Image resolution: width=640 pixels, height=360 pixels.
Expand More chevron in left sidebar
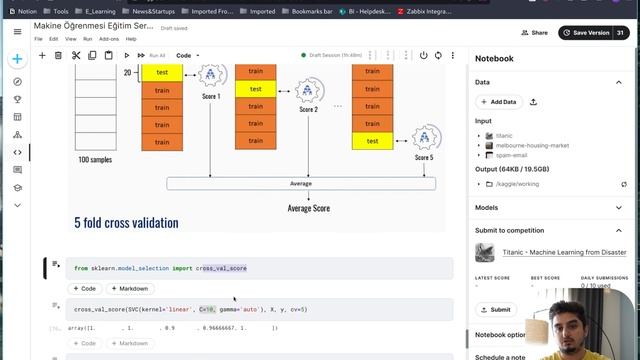coord(18,205)
